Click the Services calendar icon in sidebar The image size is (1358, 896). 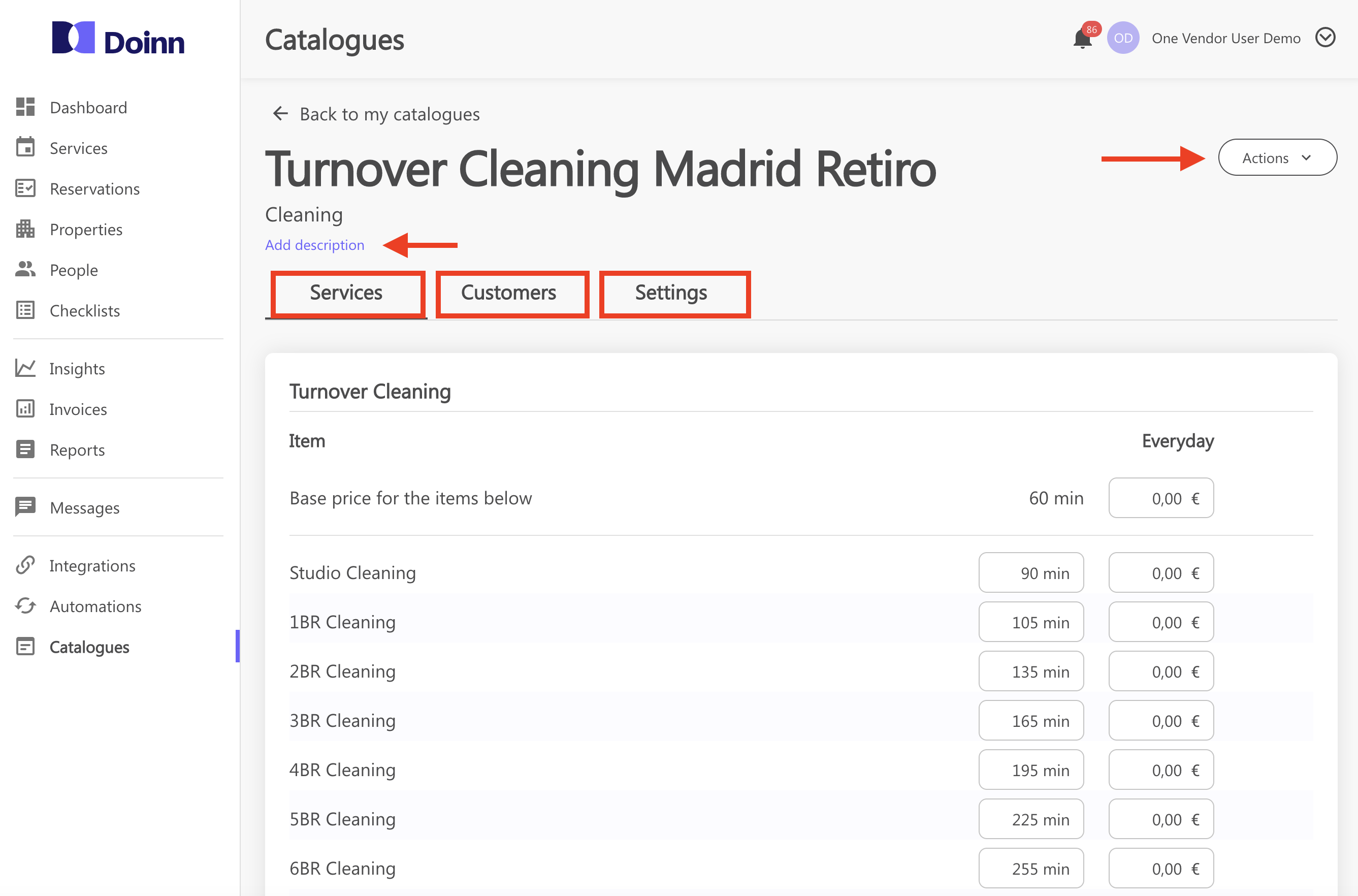[25, 147]
